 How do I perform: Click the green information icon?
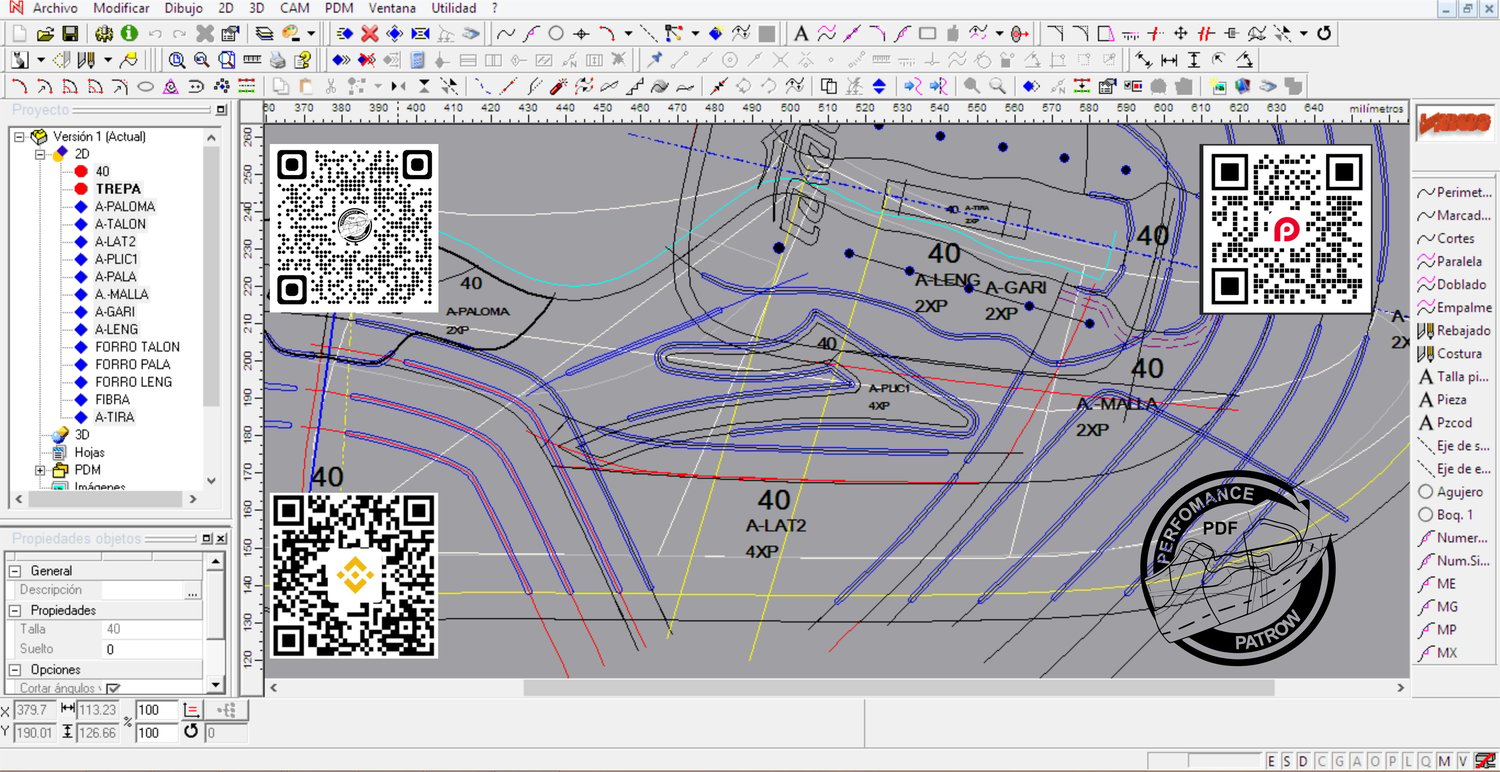click(x=129, y=33)
